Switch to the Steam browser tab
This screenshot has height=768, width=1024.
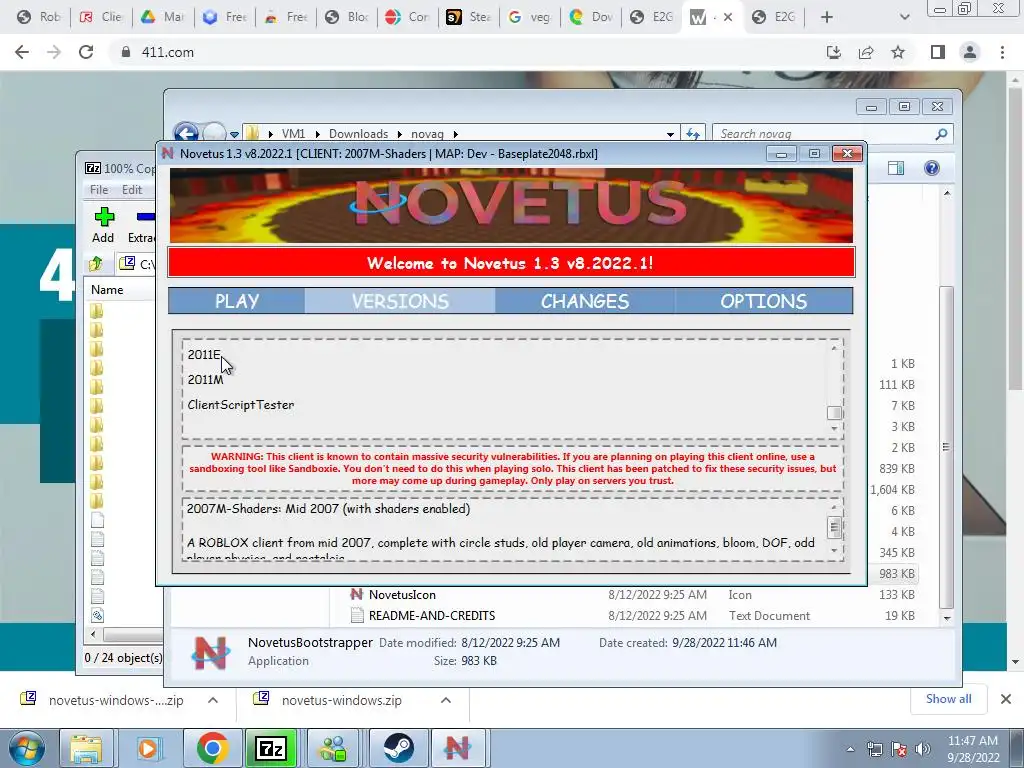coord(469,17)
